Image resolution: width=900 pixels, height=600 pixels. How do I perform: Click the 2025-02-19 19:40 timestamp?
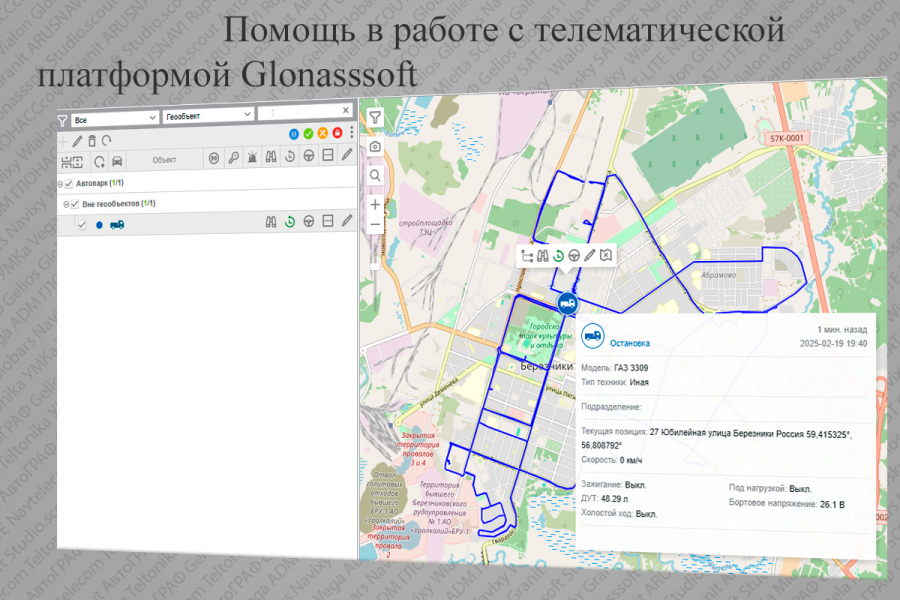(x=833, y=344)
